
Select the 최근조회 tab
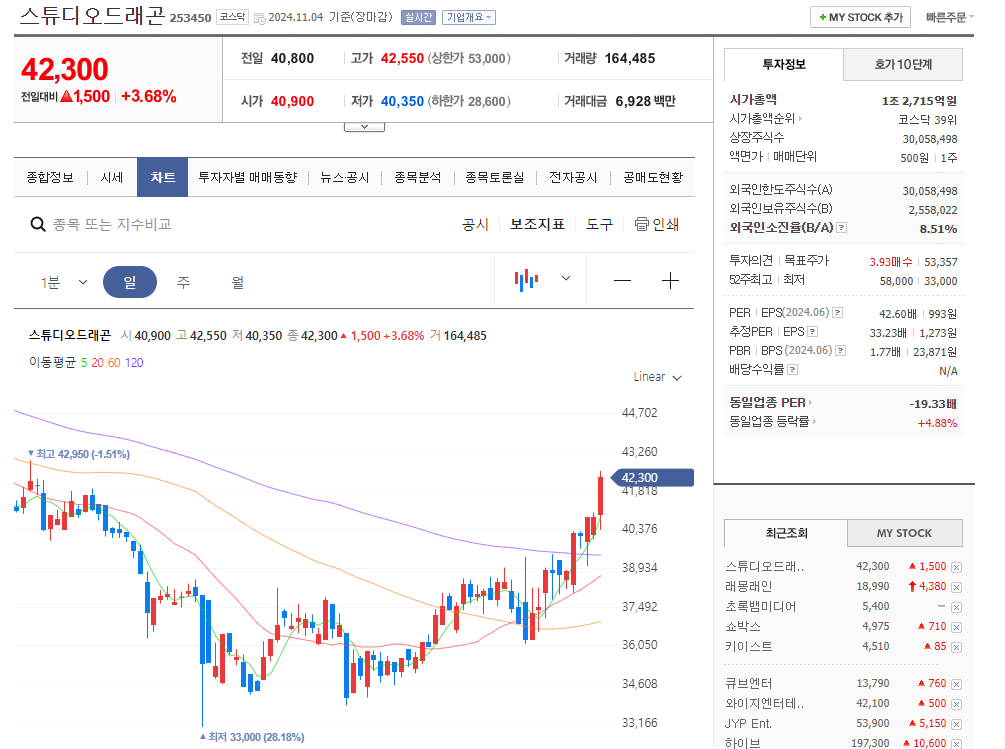click(x=786, y=533)
